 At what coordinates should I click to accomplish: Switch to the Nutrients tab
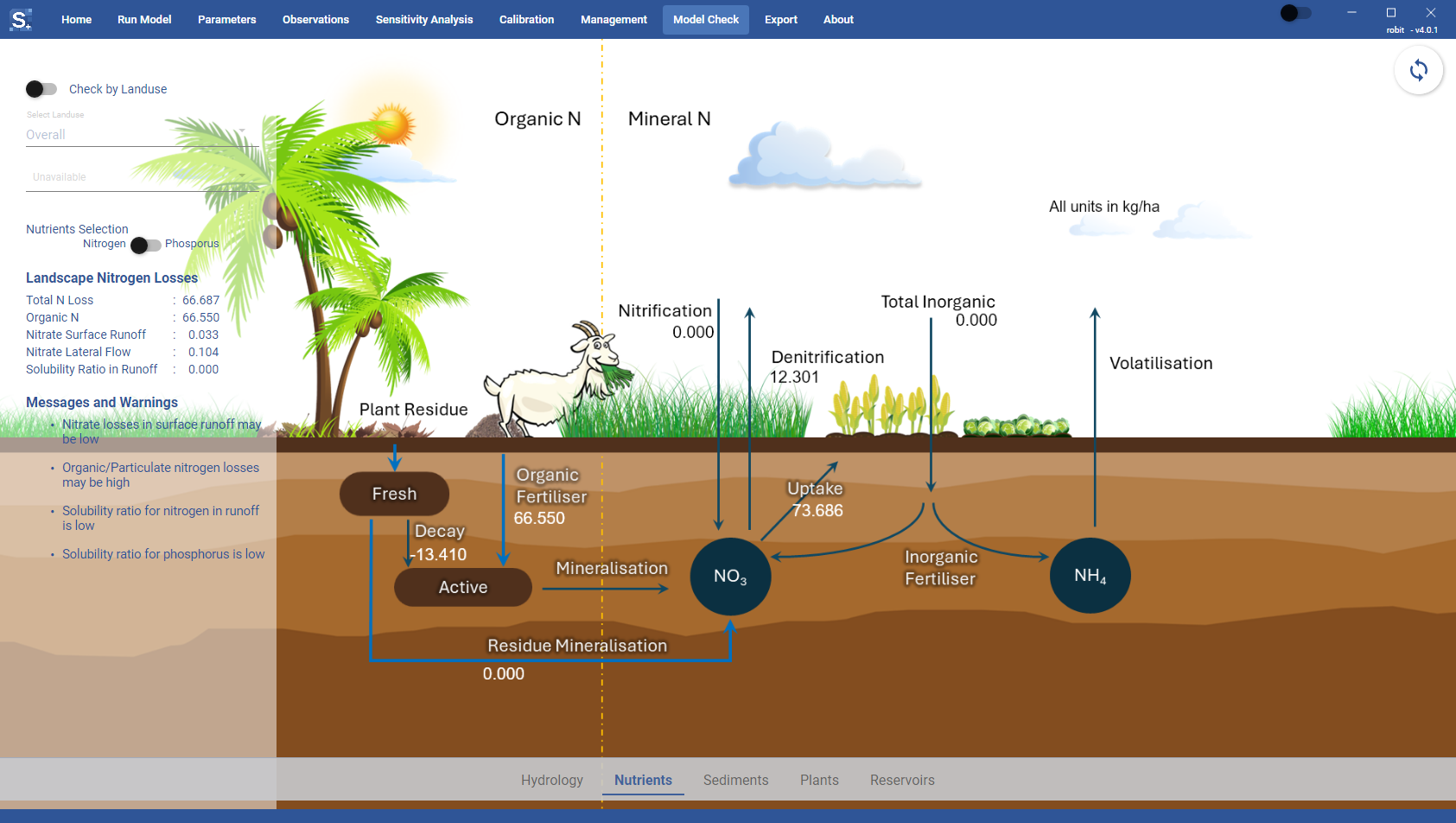point(643,780)
